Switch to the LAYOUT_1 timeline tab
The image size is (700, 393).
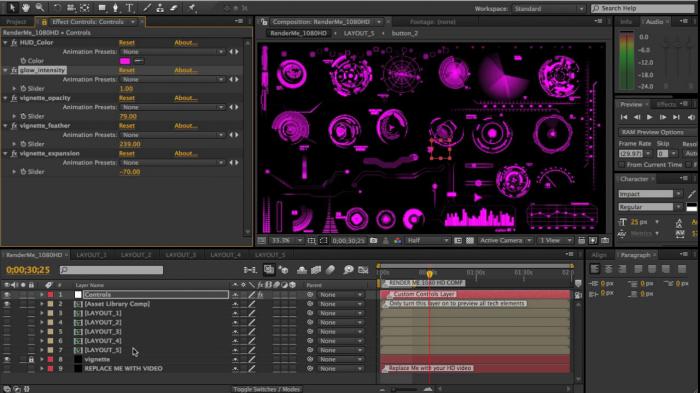pos(92,255)
